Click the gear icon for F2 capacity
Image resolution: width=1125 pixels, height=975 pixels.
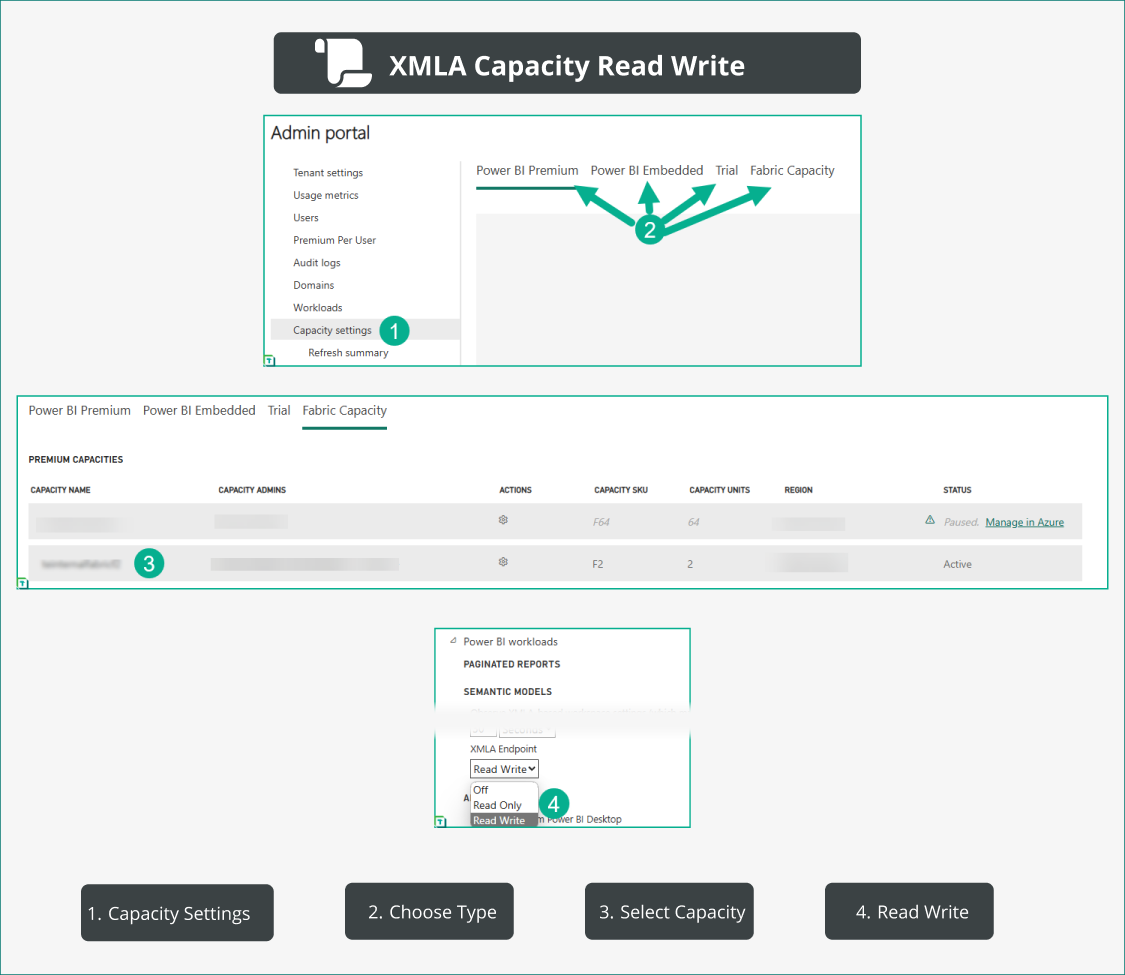pos(504,563)
